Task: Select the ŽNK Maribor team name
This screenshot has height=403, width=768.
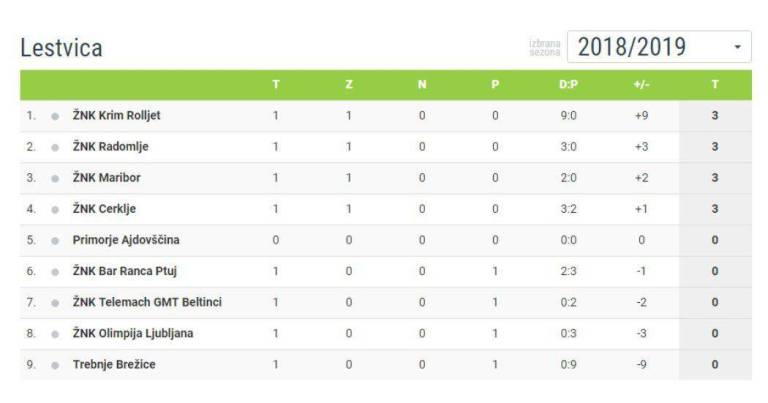Action: click(x=106, y=178)
